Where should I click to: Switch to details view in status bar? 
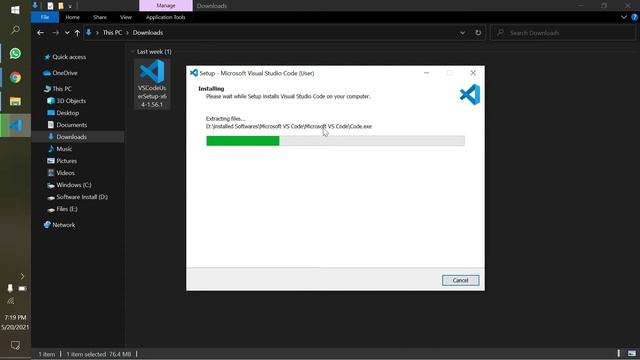[x=619, y=353]
